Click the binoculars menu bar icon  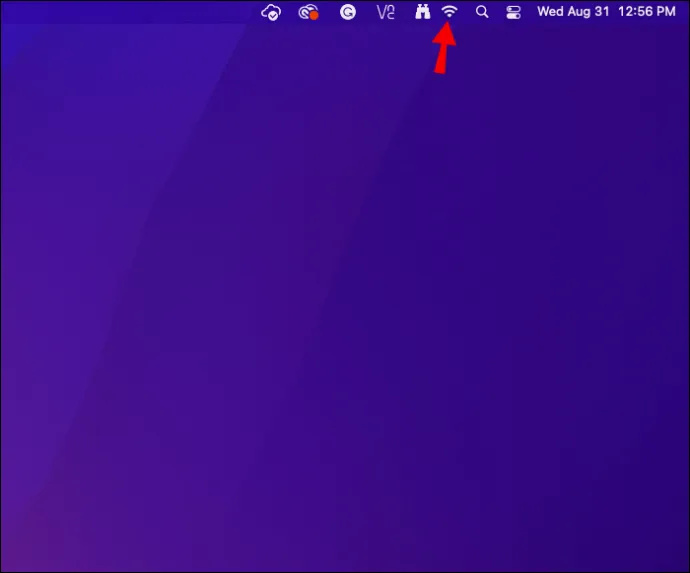[422, 12]
